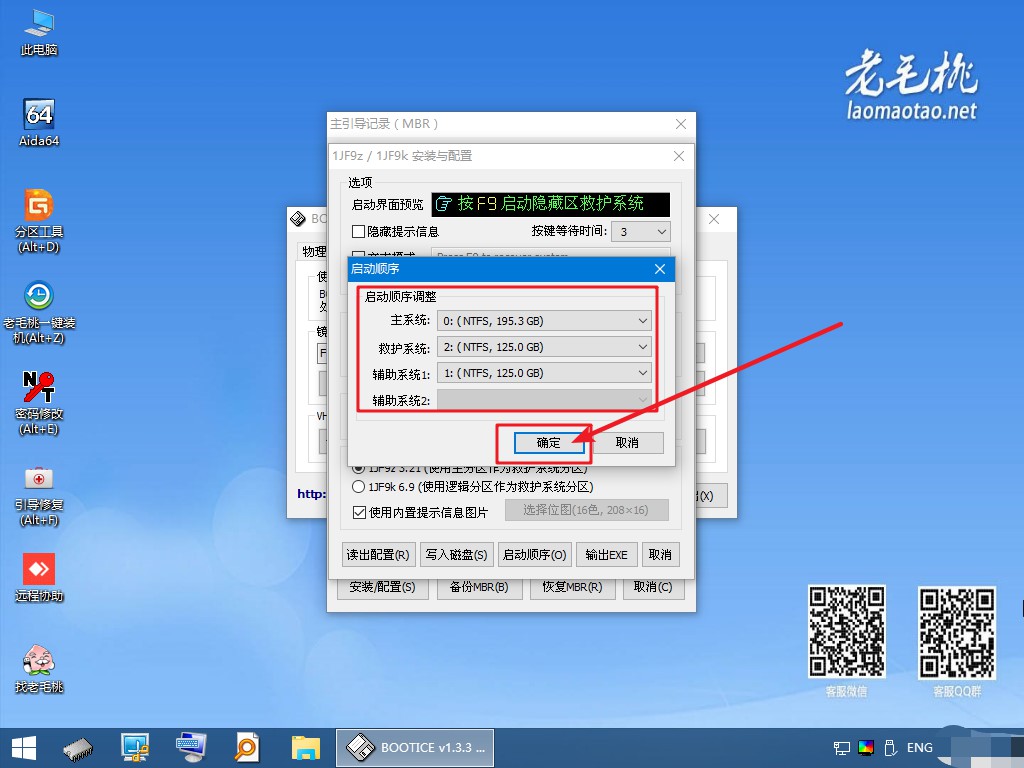This screenshot has height=768, width=1024.
Task: Click the 备份MBR(B) button
Action: 479,588
